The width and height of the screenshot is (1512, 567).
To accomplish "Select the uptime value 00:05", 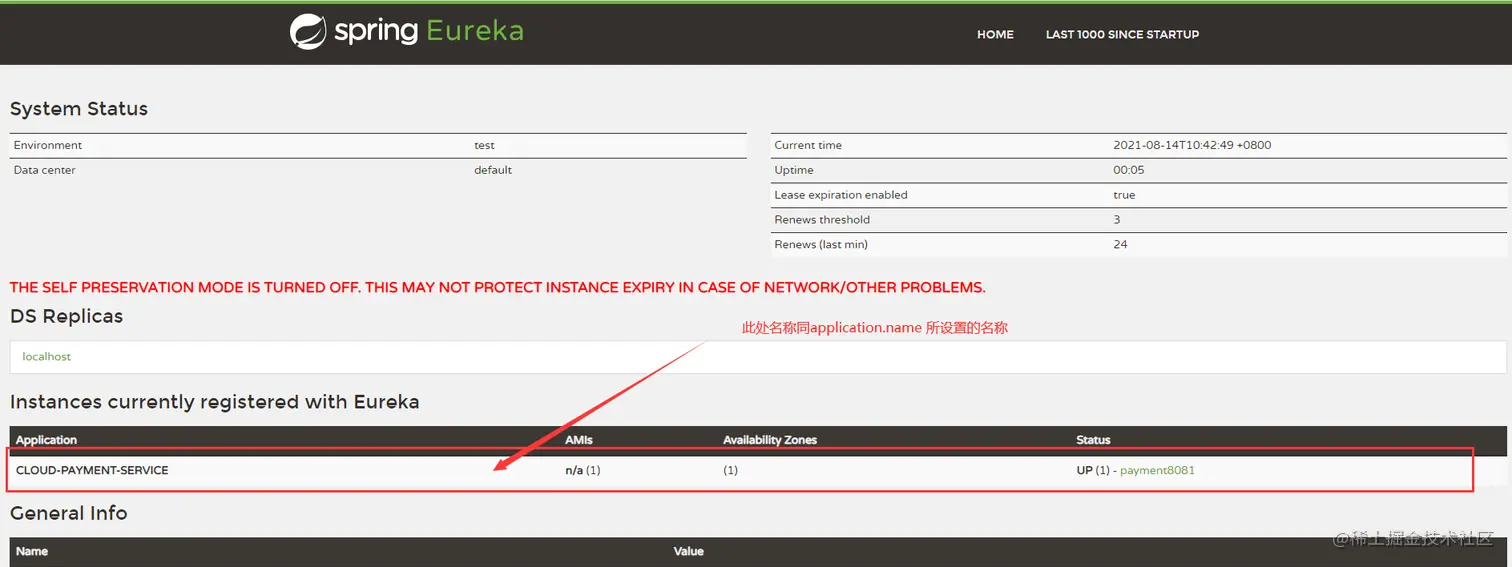I will point(1129,170).
